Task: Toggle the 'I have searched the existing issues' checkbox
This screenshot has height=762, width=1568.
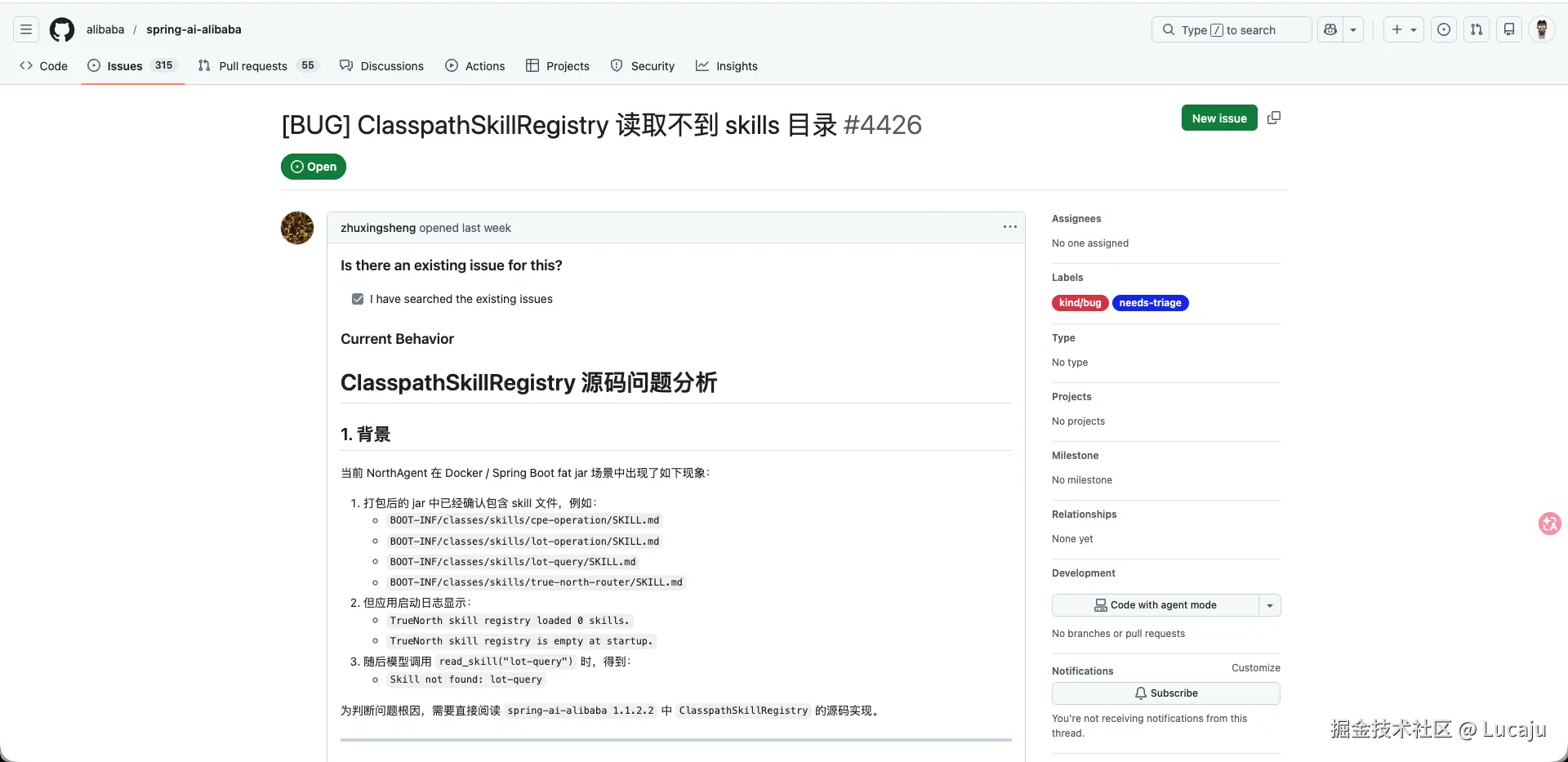Action: [x=358, y=299]
